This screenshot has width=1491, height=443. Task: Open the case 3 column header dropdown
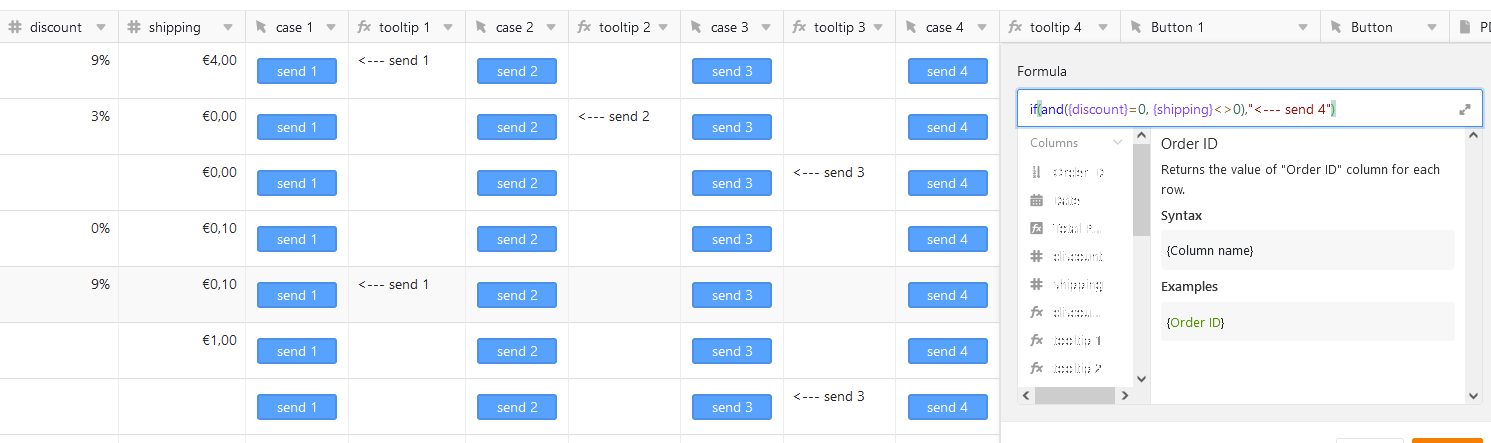point(769,28)
